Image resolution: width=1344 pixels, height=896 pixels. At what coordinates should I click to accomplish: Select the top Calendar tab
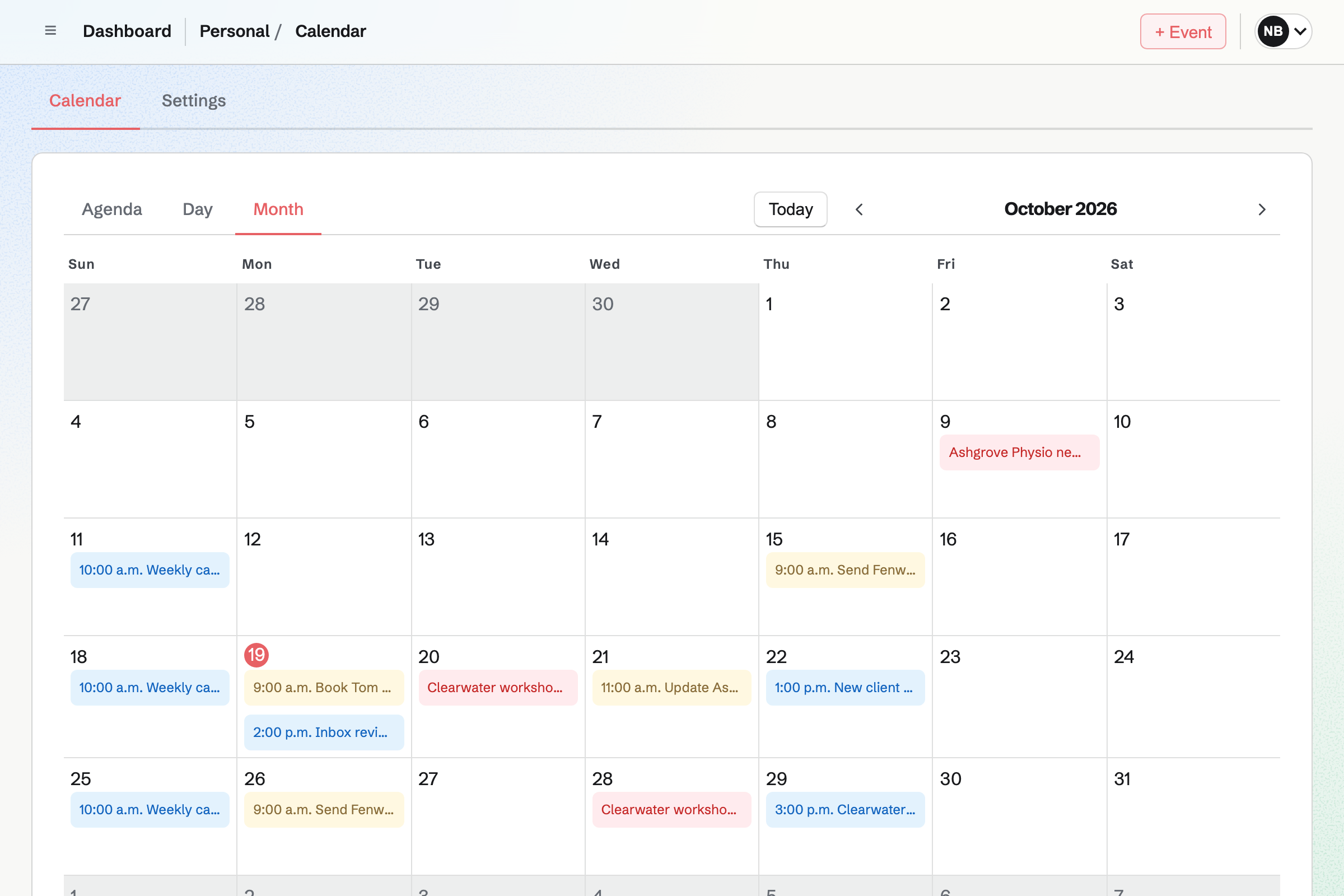[85, 101]
